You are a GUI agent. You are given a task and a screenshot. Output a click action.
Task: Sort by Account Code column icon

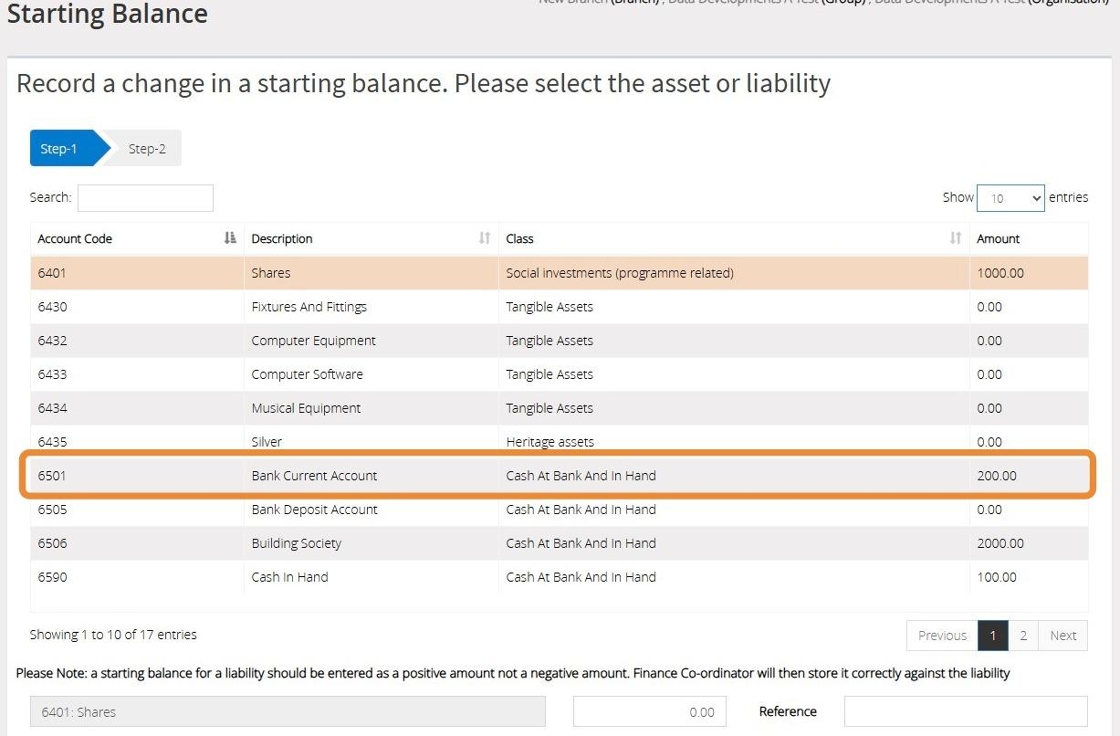230,238
